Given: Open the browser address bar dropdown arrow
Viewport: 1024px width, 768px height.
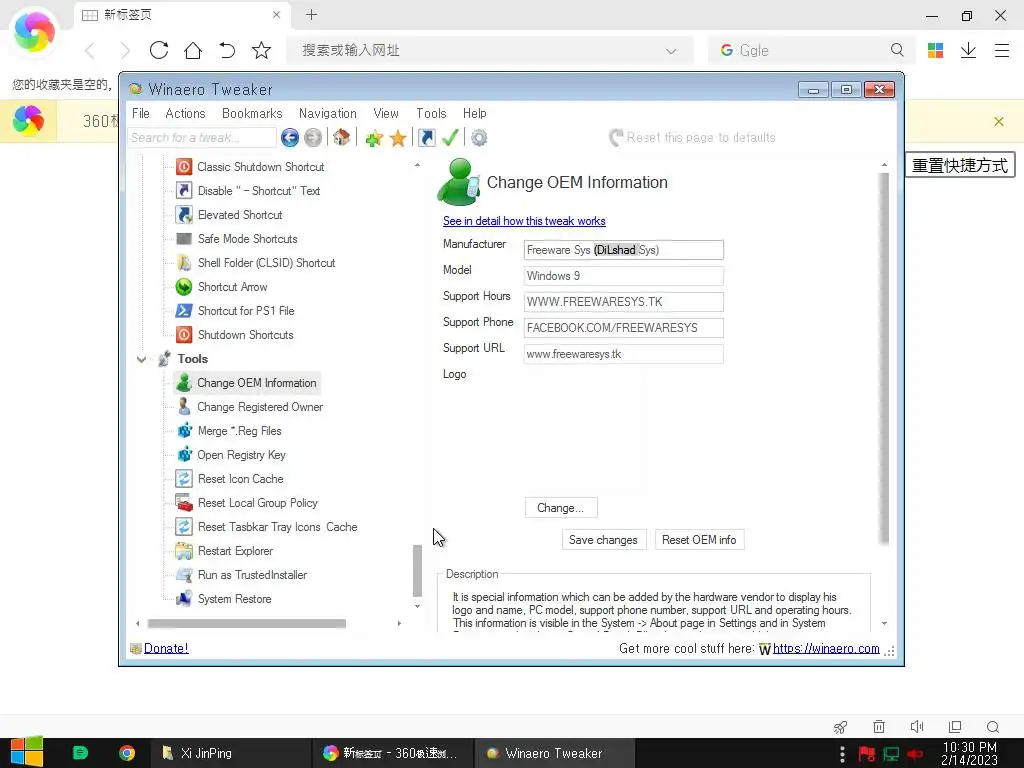Looking at the screenshot, I should click(x=671, y=51).
